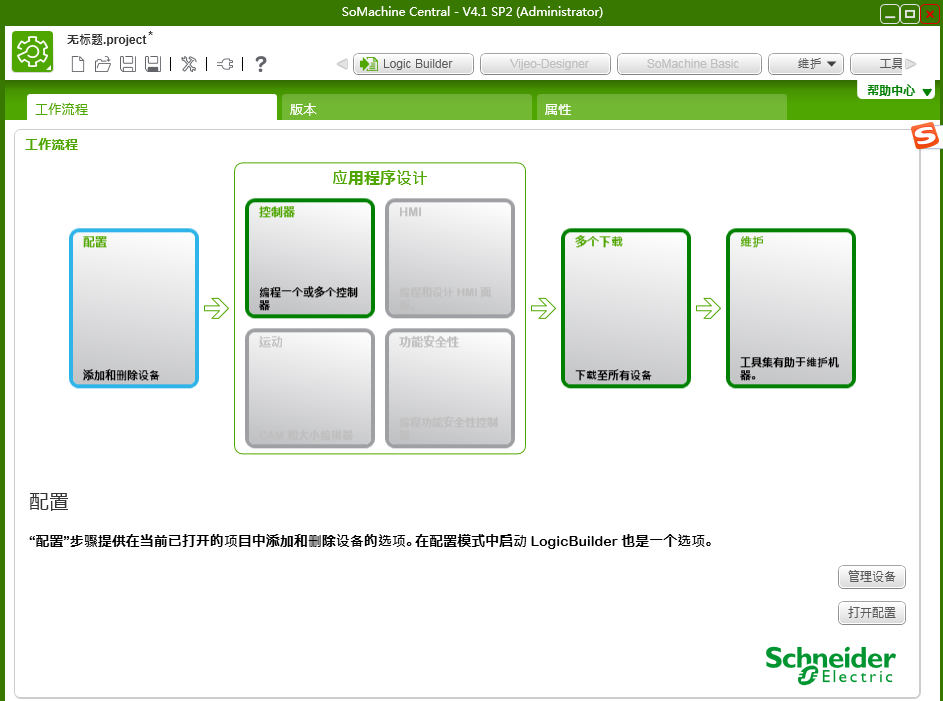
Task: Select the 维护 workflow tile
Action: pyautogui.click(x=791, y=308)
